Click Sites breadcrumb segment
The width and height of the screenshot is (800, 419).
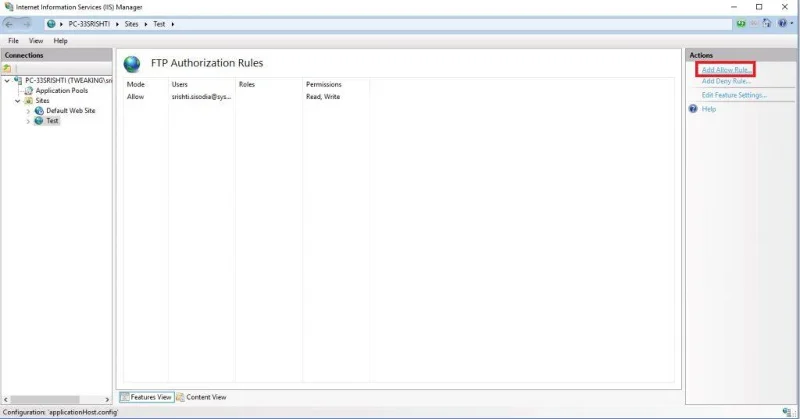132,24
